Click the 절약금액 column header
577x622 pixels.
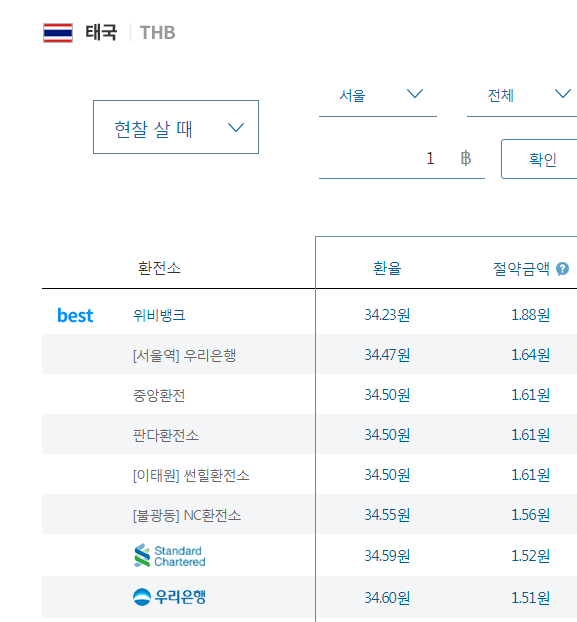click(x=521, y=269)
